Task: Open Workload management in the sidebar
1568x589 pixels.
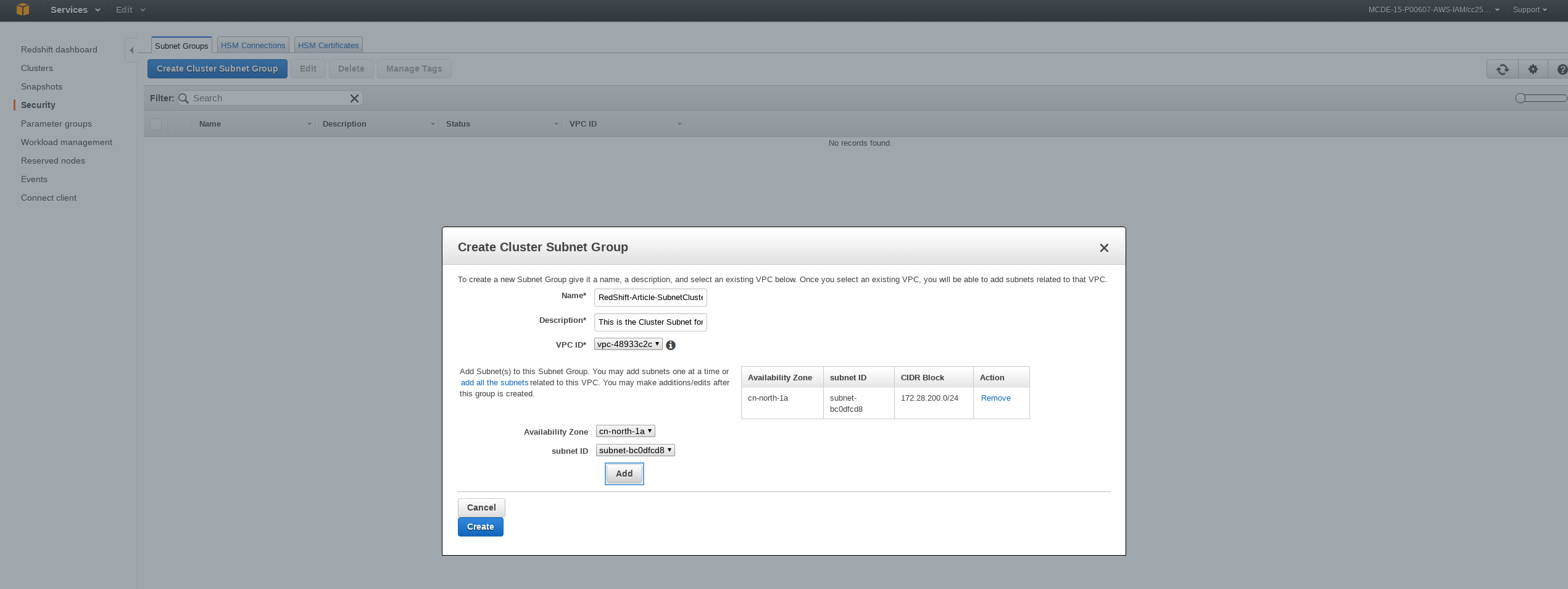Action: tap(67, 142)
